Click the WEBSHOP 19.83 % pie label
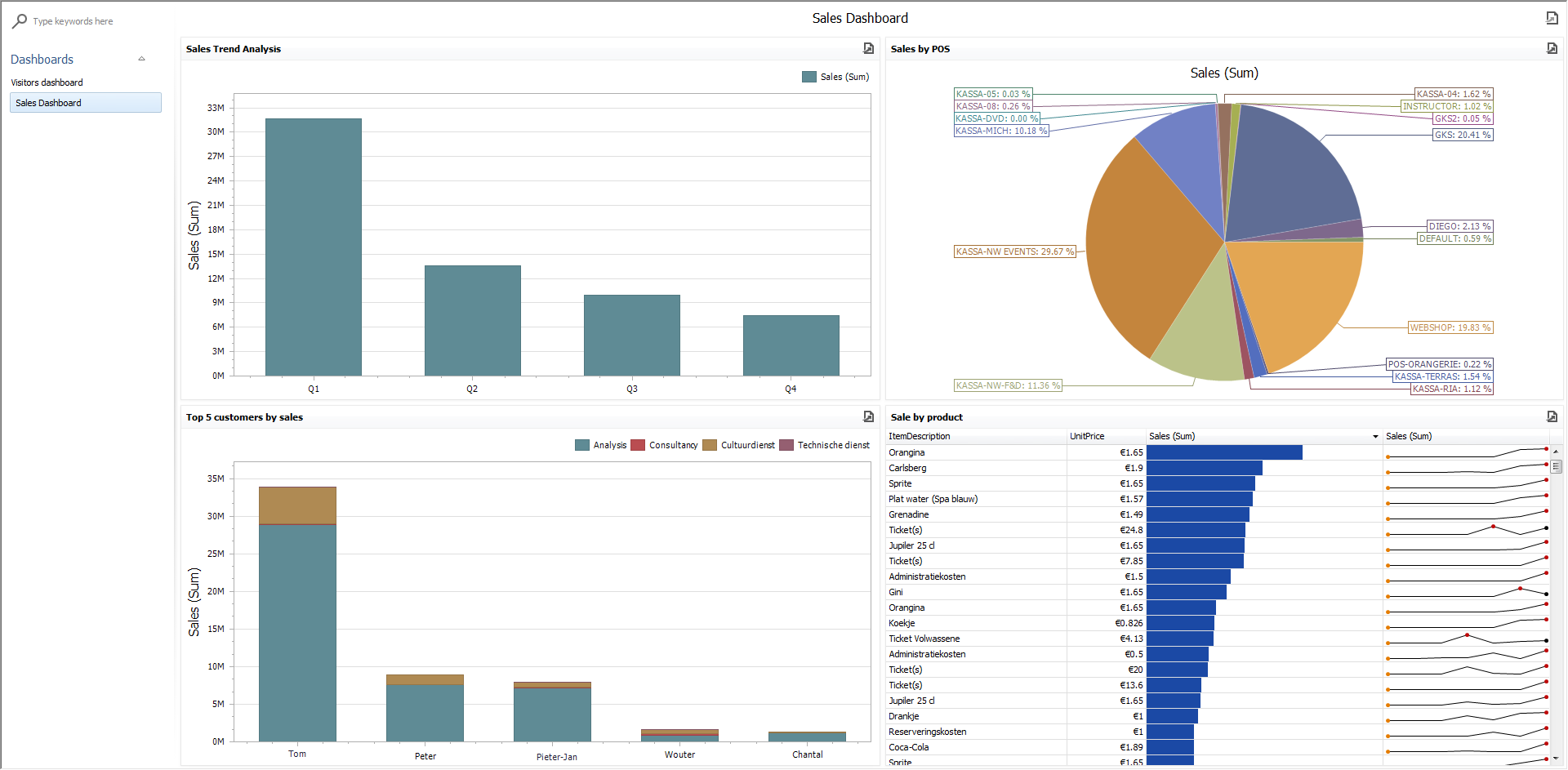 click(1450, 328)
